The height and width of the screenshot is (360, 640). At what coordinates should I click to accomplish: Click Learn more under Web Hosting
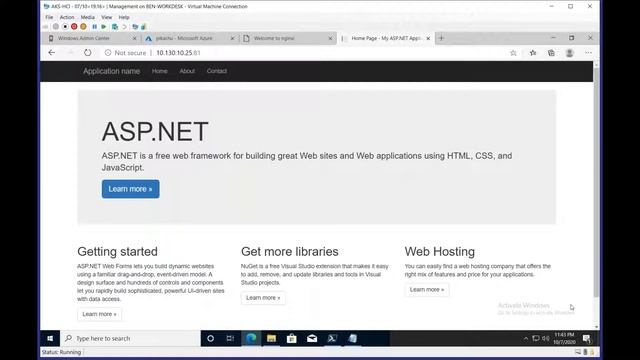[427, 289]
